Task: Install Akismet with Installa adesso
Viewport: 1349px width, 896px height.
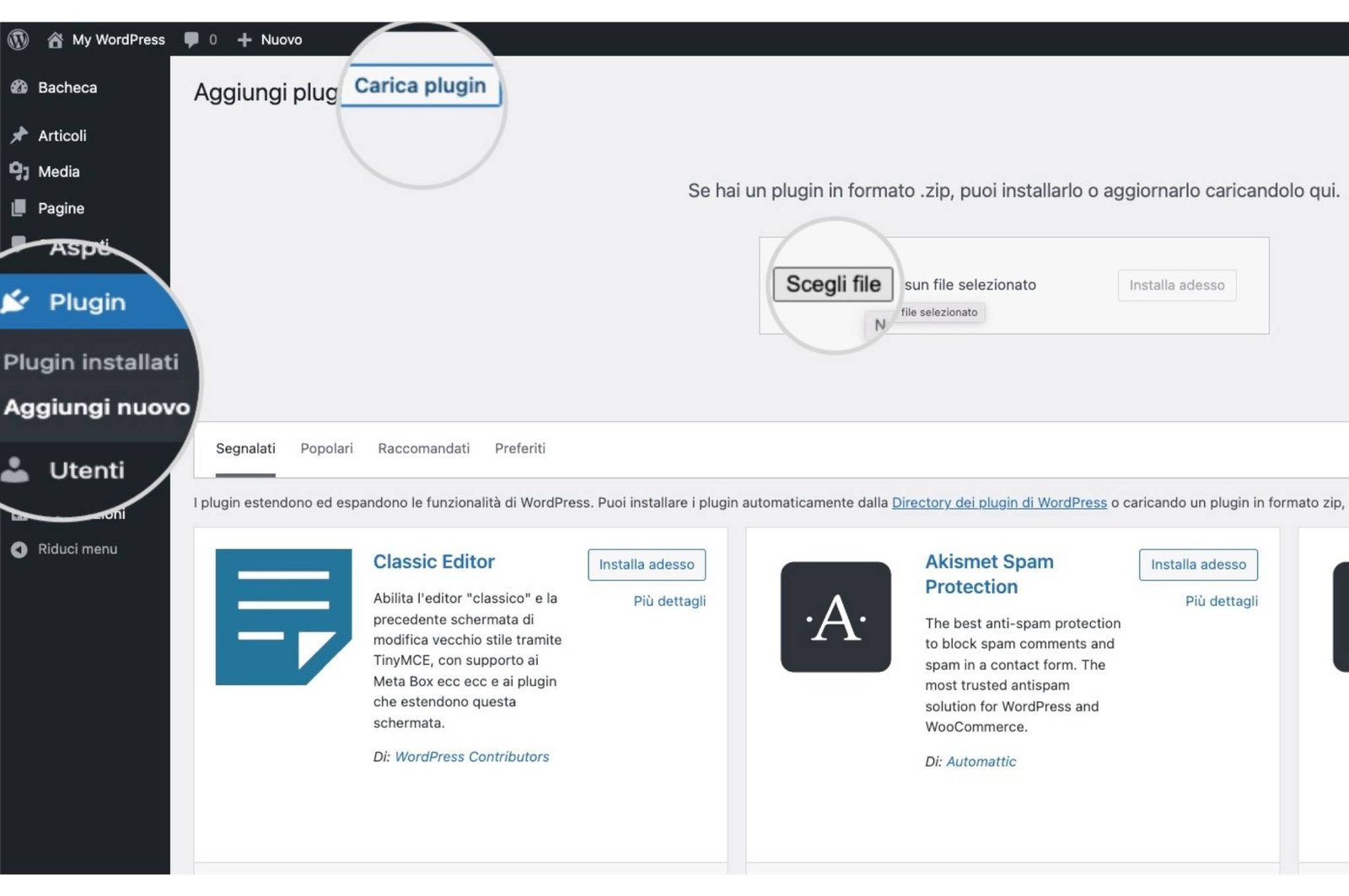Action: 1198,565
